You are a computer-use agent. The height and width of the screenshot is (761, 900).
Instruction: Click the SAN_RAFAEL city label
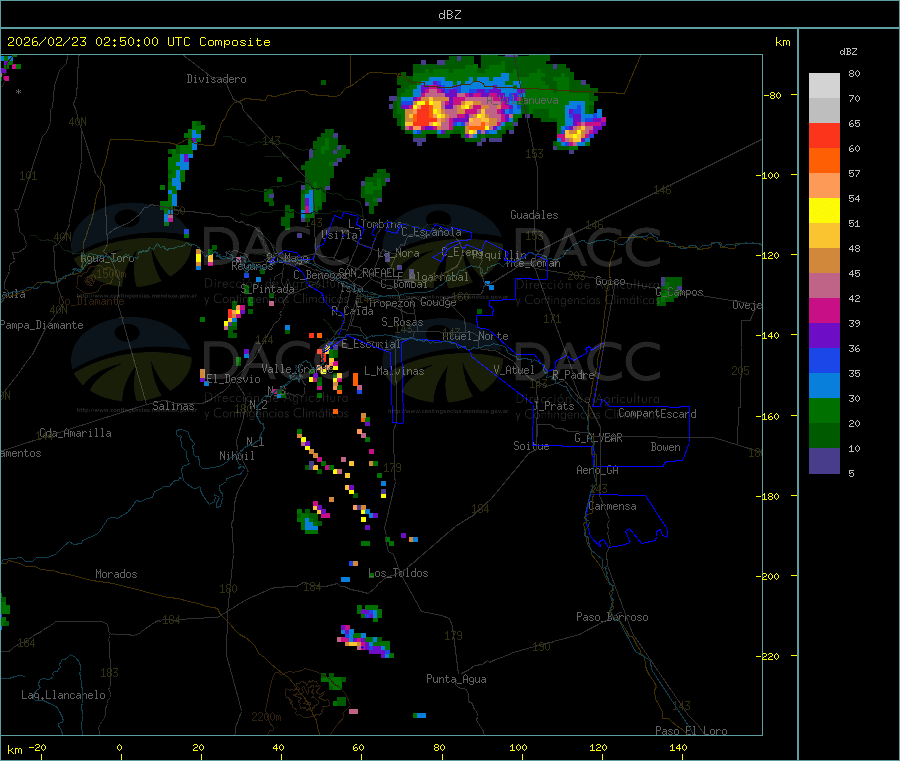click(367, 272)
